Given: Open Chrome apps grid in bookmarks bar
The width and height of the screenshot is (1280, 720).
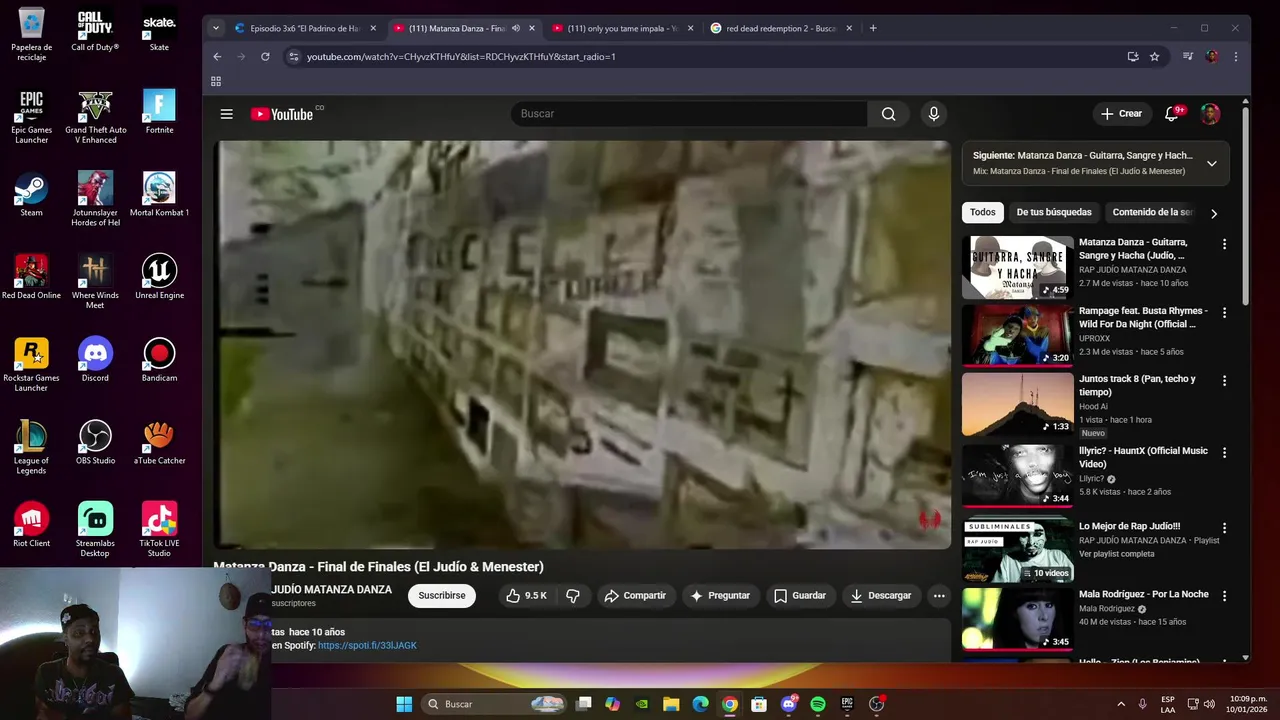Looking at the screenshot, I should tap(216, 81).
